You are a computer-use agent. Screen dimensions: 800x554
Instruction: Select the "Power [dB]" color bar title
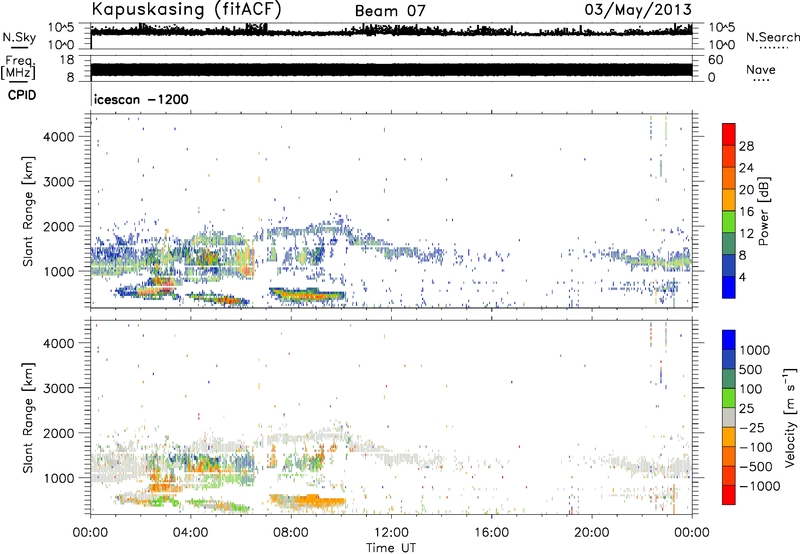point(763,211)
